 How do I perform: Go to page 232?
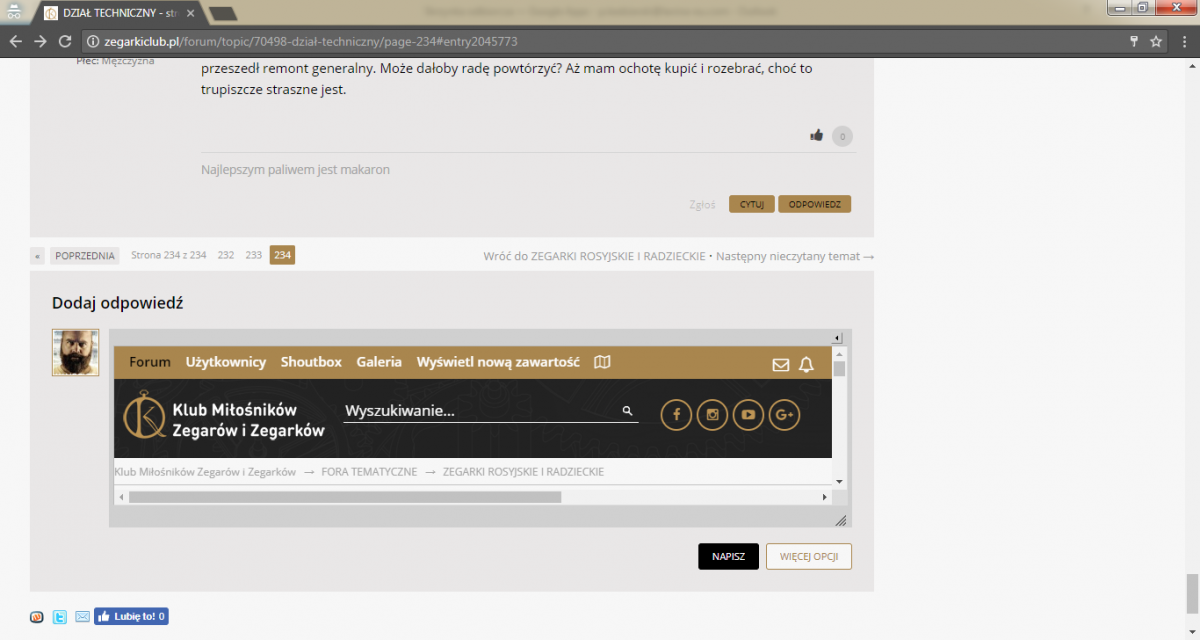tap(226, 256)
